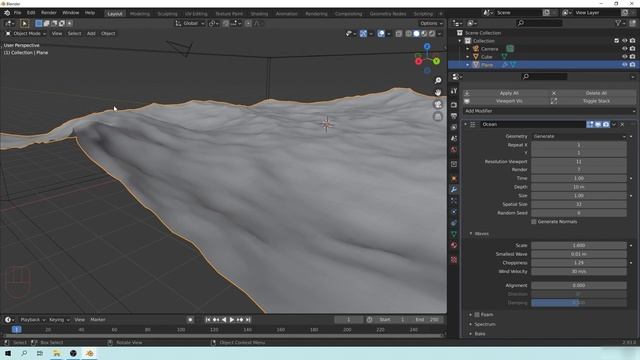640x360 pixels.
Task: Remove the Ocean modifier with X
Action: coord(622,124)
